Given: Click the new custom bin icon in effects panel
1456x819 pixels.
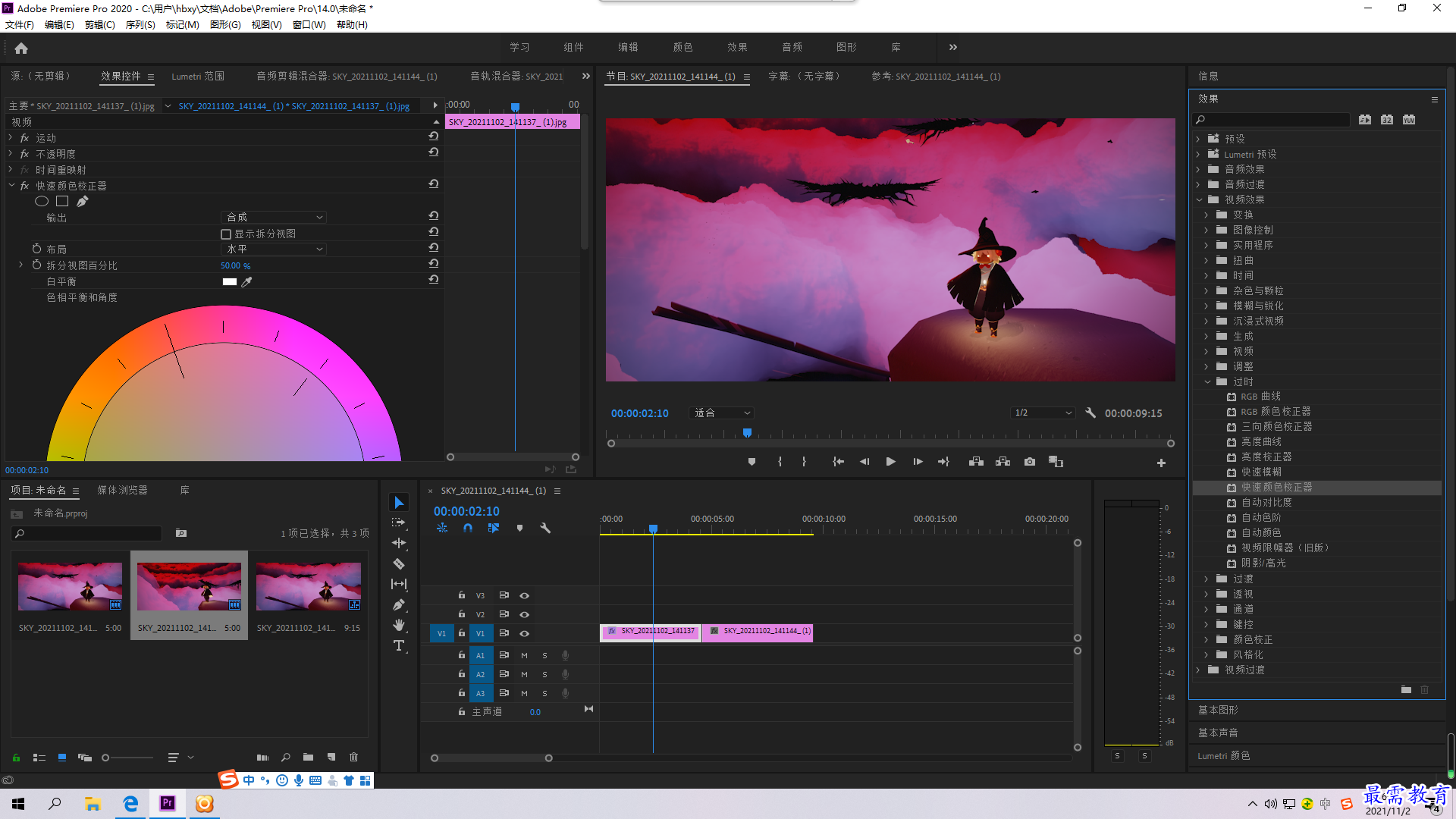Looking at the screenshot, I should (x=1406, y=689).
